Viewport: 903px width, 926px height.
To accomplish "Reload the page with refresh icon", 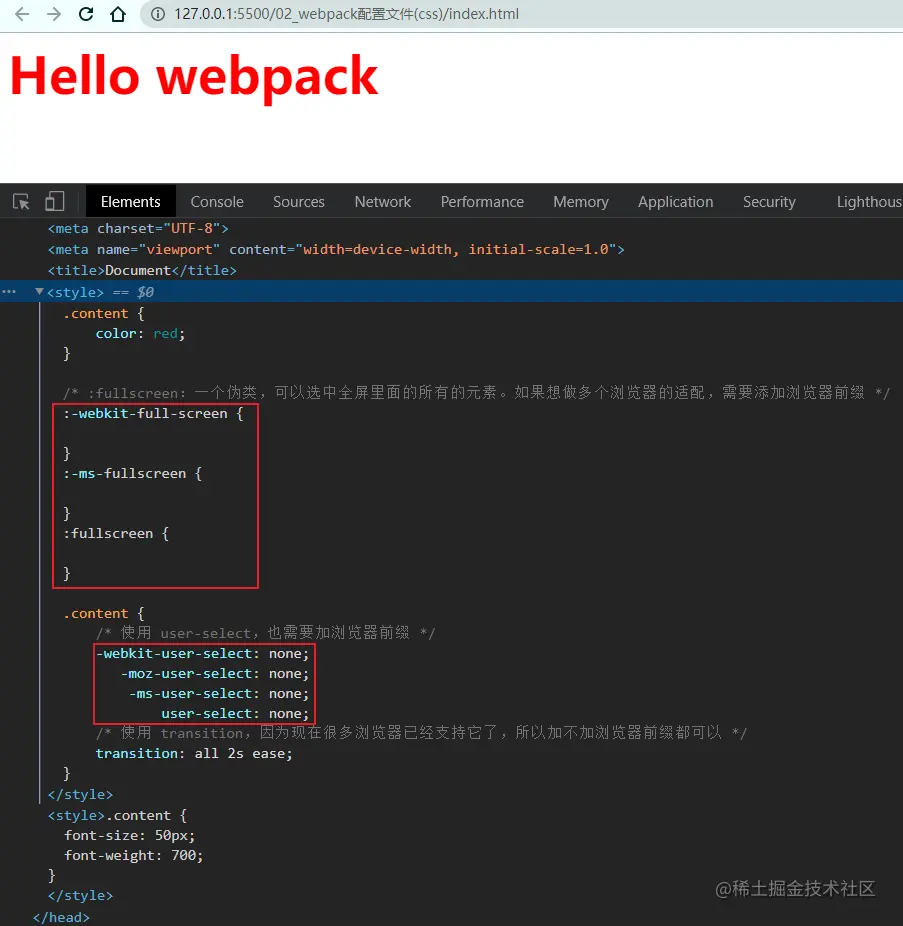I will (86, 14).
